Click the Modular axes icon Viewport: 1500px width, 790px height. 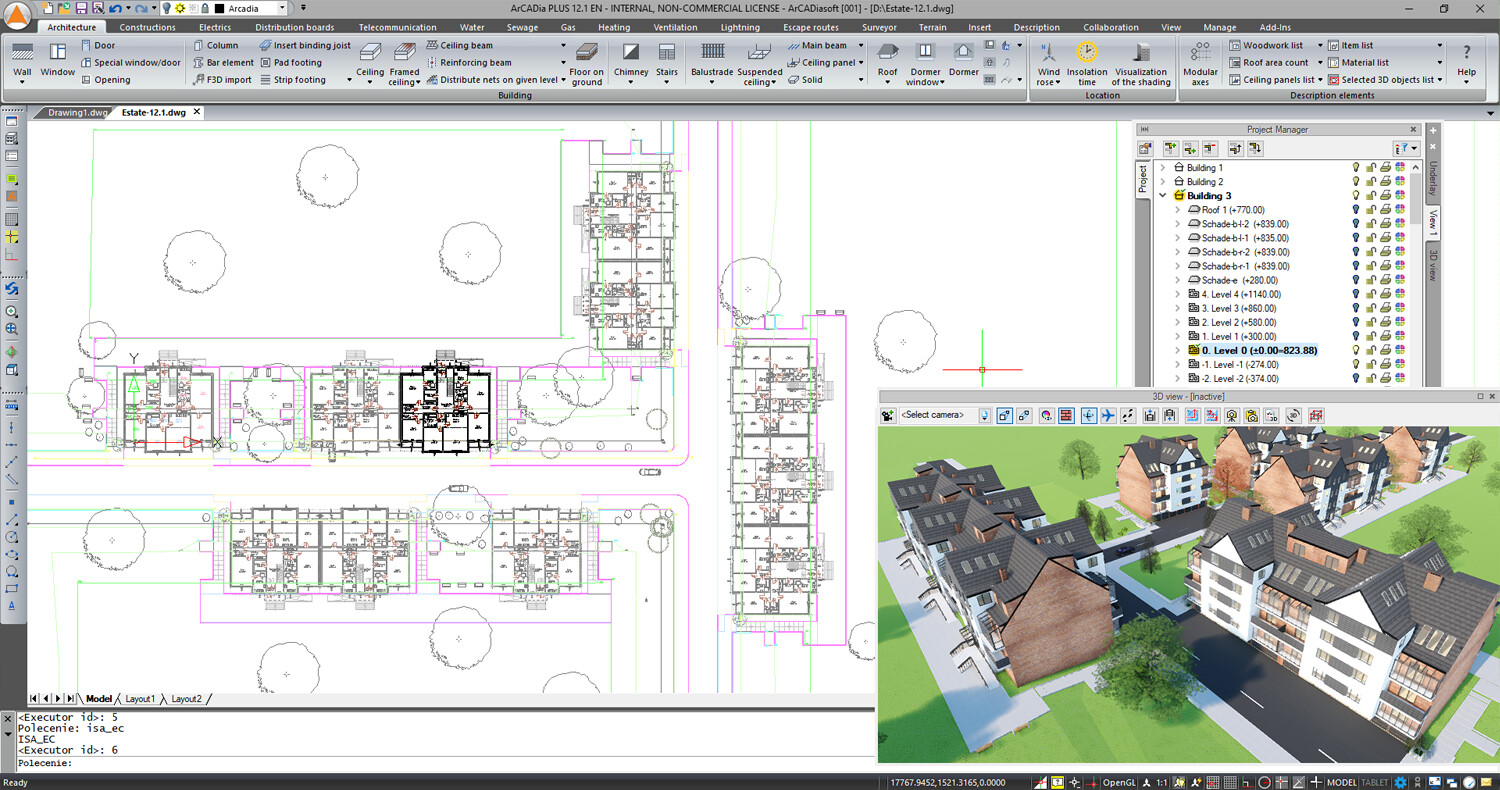(x=1200, y=60)
